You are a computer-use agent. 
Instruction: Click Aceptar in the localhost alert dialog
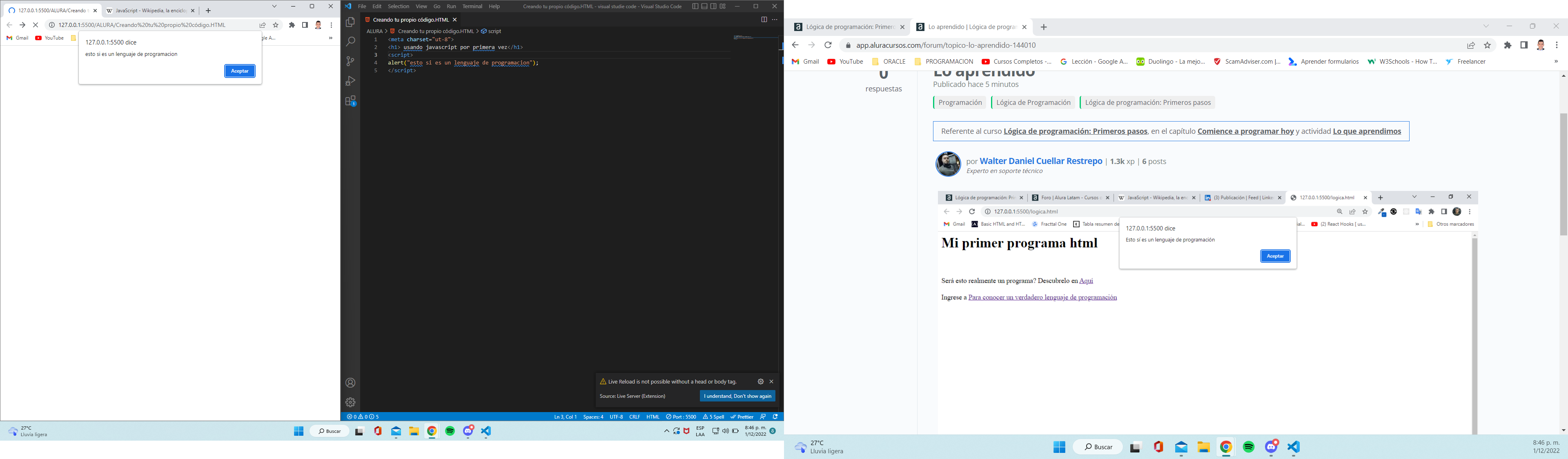click(x=240, y=71)
